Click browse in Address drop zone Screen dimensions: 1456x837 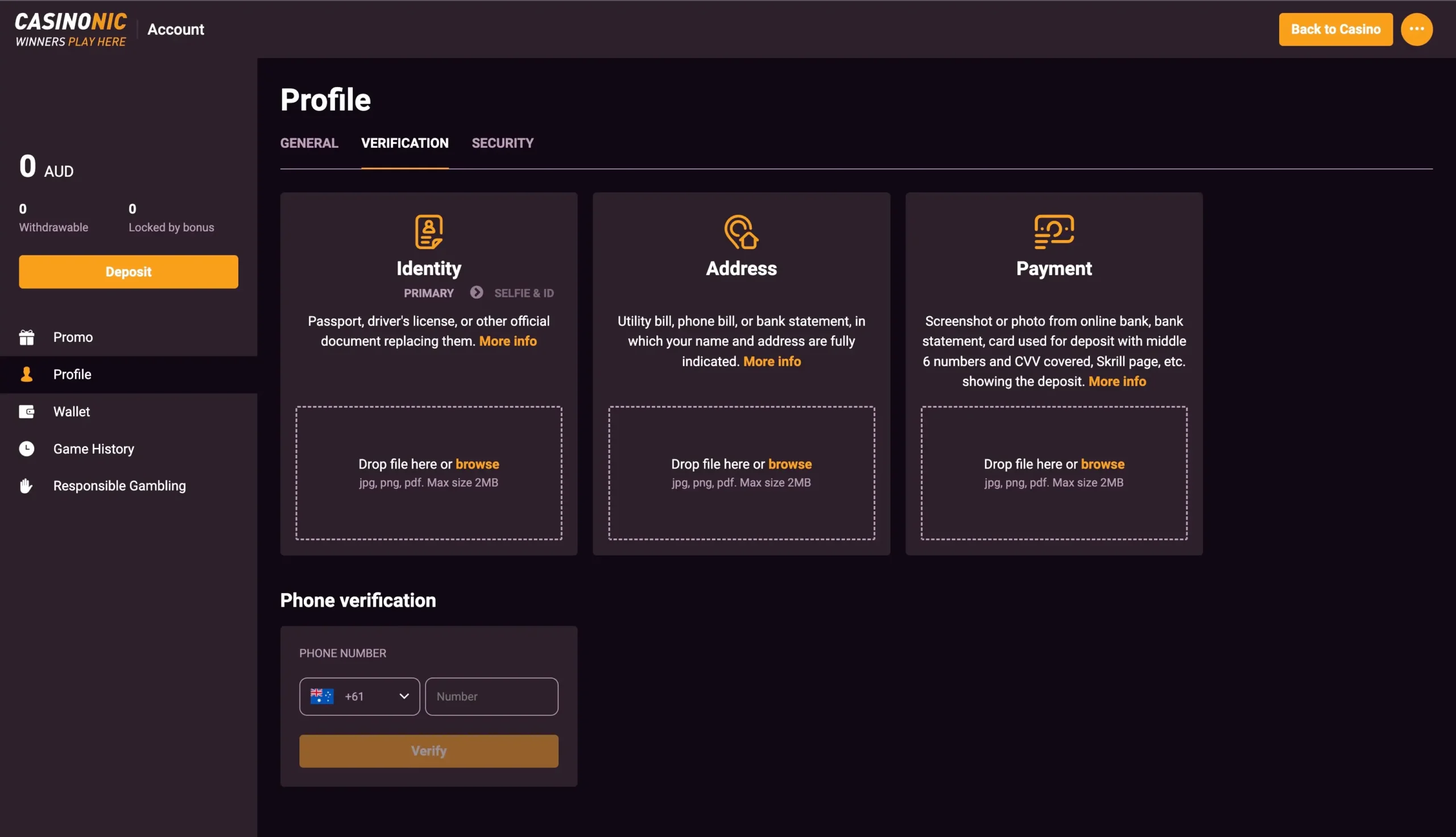[x=790, y=465]
